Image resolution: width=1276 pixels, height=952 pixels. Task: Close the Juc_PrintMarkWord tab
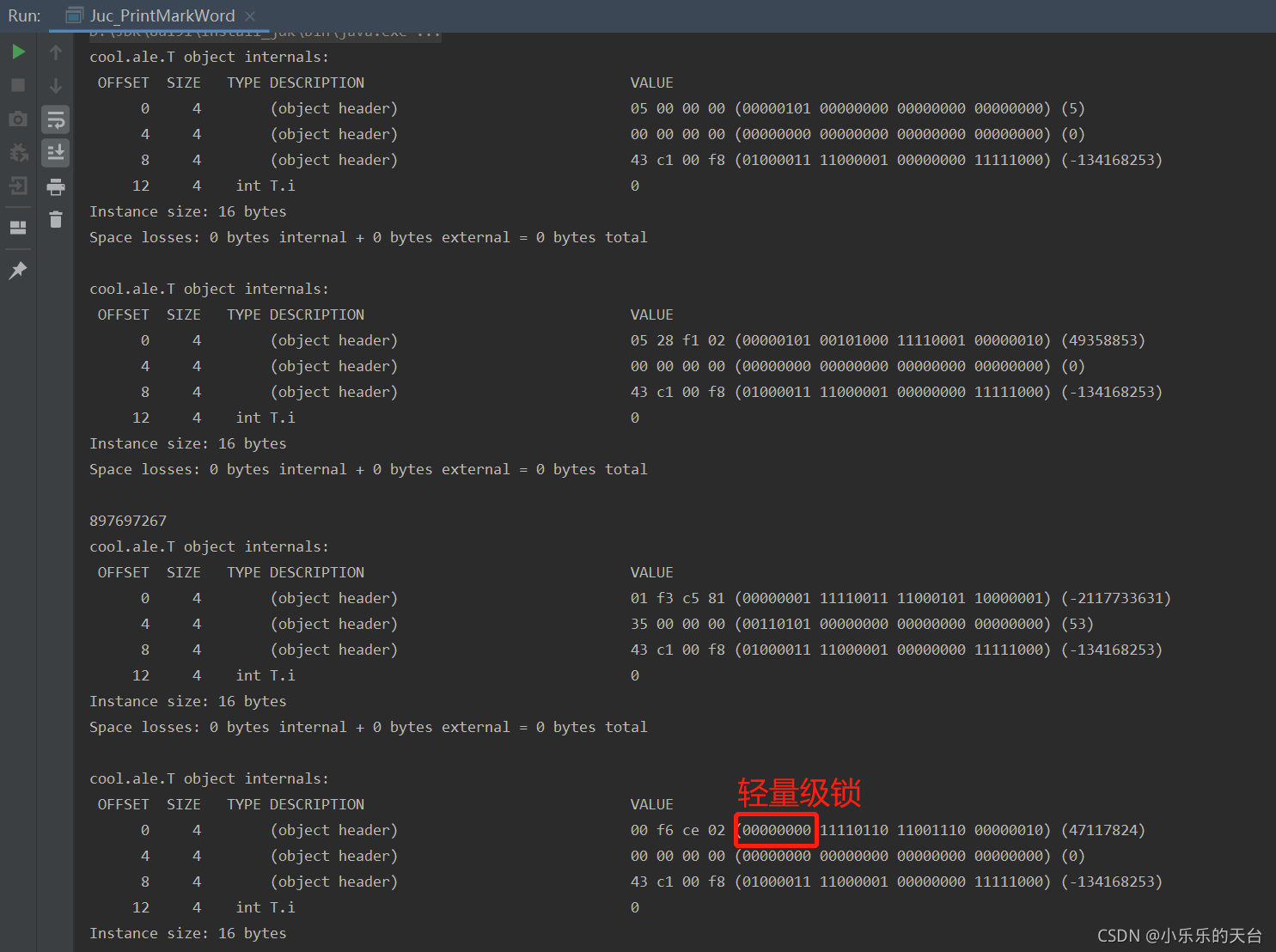(250, 16)
